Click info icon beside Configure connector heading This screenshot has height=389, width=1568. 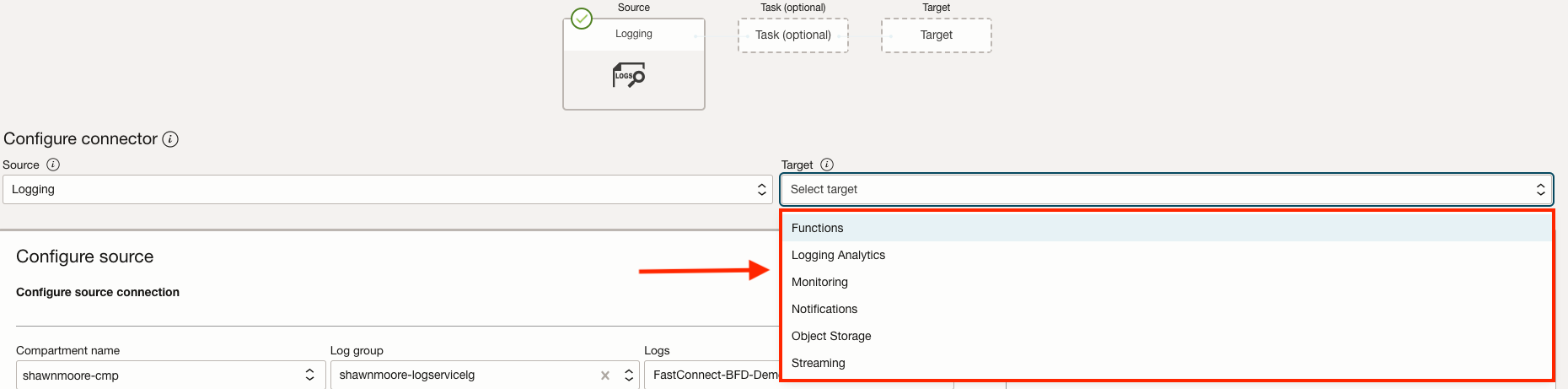170,139
